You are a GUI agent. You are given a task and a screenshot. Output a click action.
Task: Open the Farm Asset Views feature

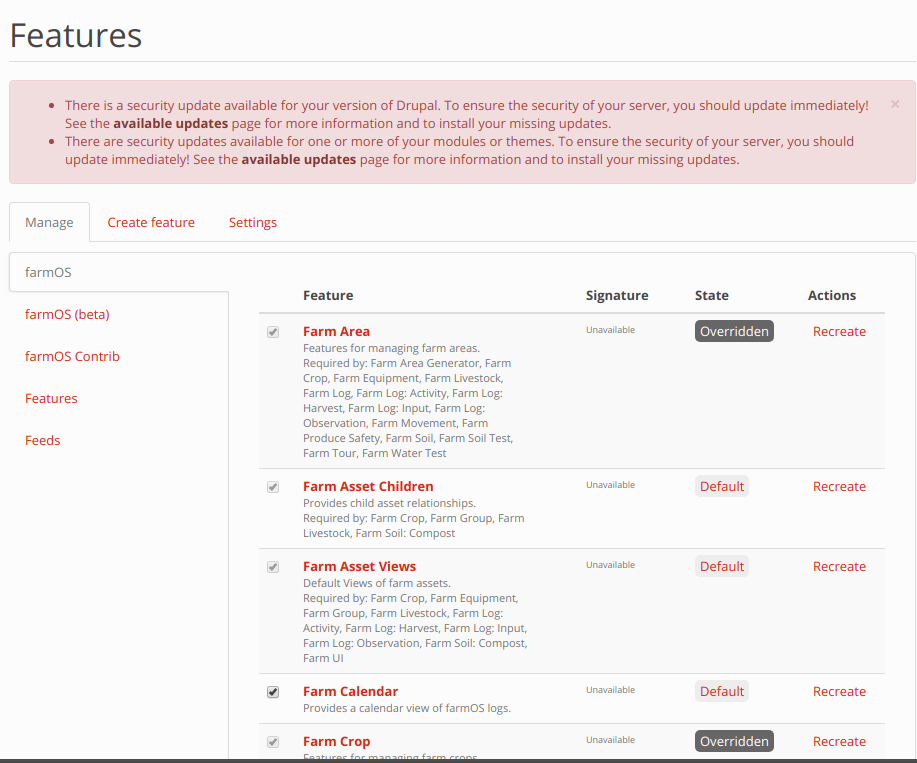[x=359, y=566]
